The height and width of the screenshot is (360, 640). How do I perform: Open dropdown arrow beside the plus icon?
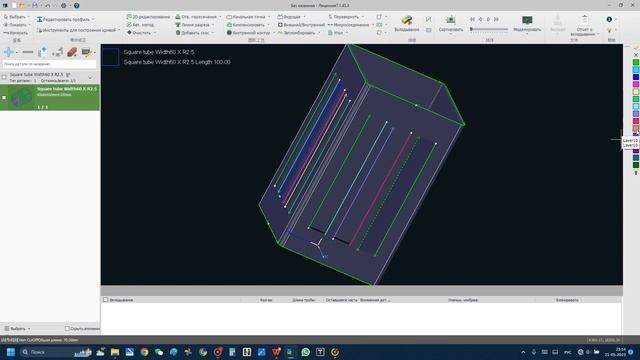(16, 52)
